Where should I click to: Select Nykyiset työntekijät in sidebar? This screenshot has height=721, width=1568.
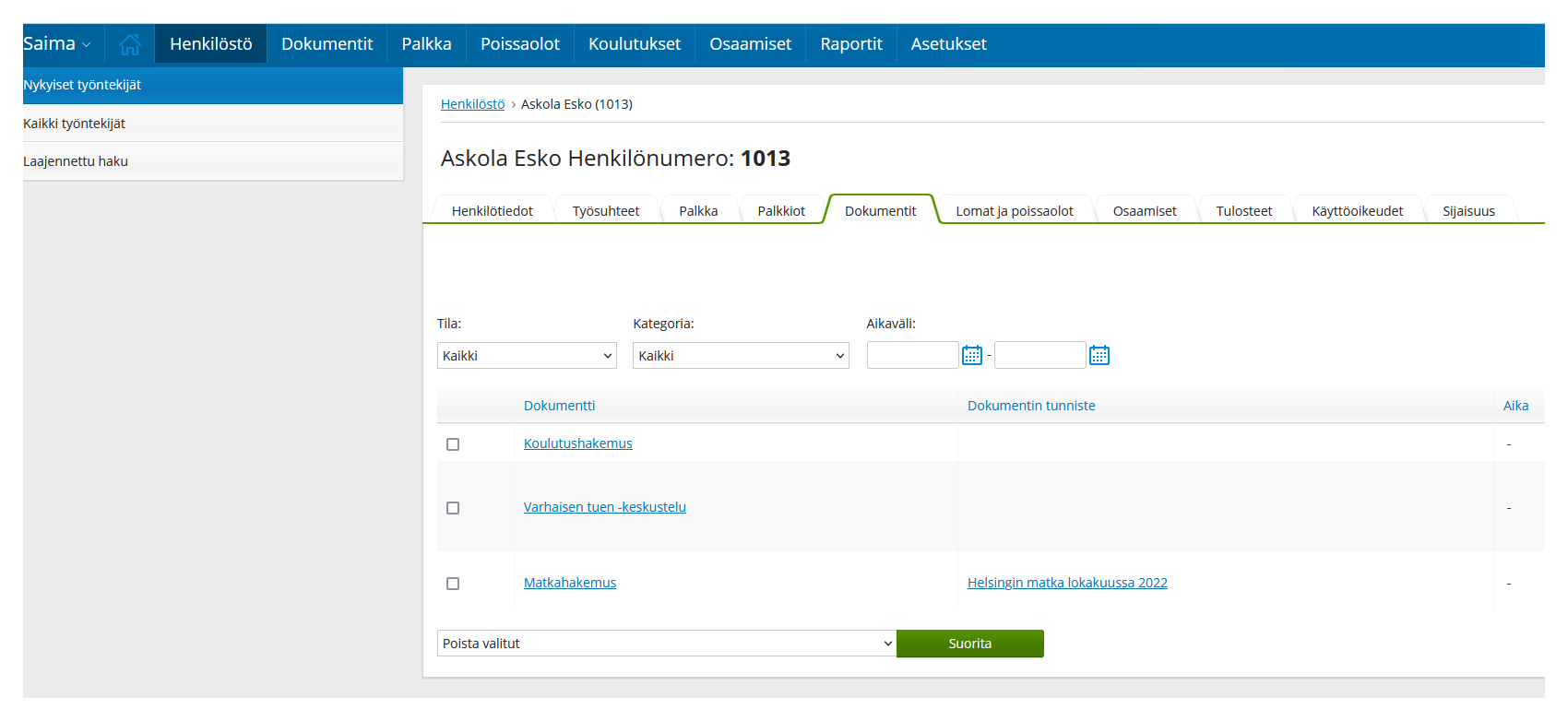(213, 85)
